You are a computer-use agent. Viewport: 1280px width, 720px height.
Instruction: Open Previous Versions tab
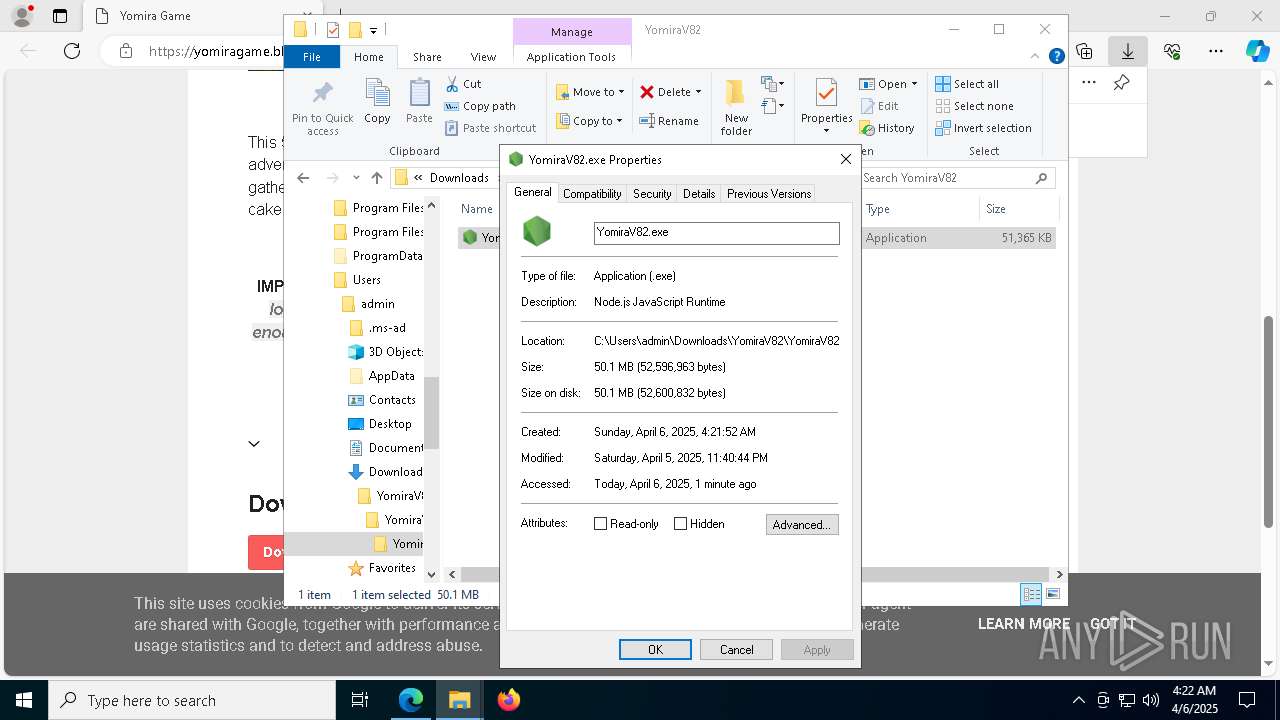[x=768, y=194]
